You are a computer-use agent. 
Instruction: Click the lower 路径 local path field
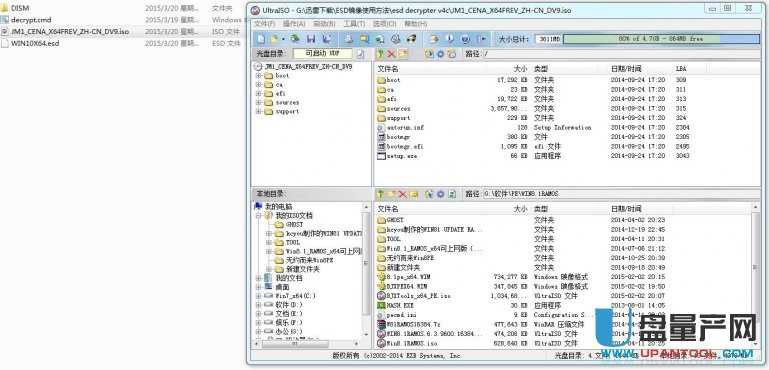coord(621,194)
